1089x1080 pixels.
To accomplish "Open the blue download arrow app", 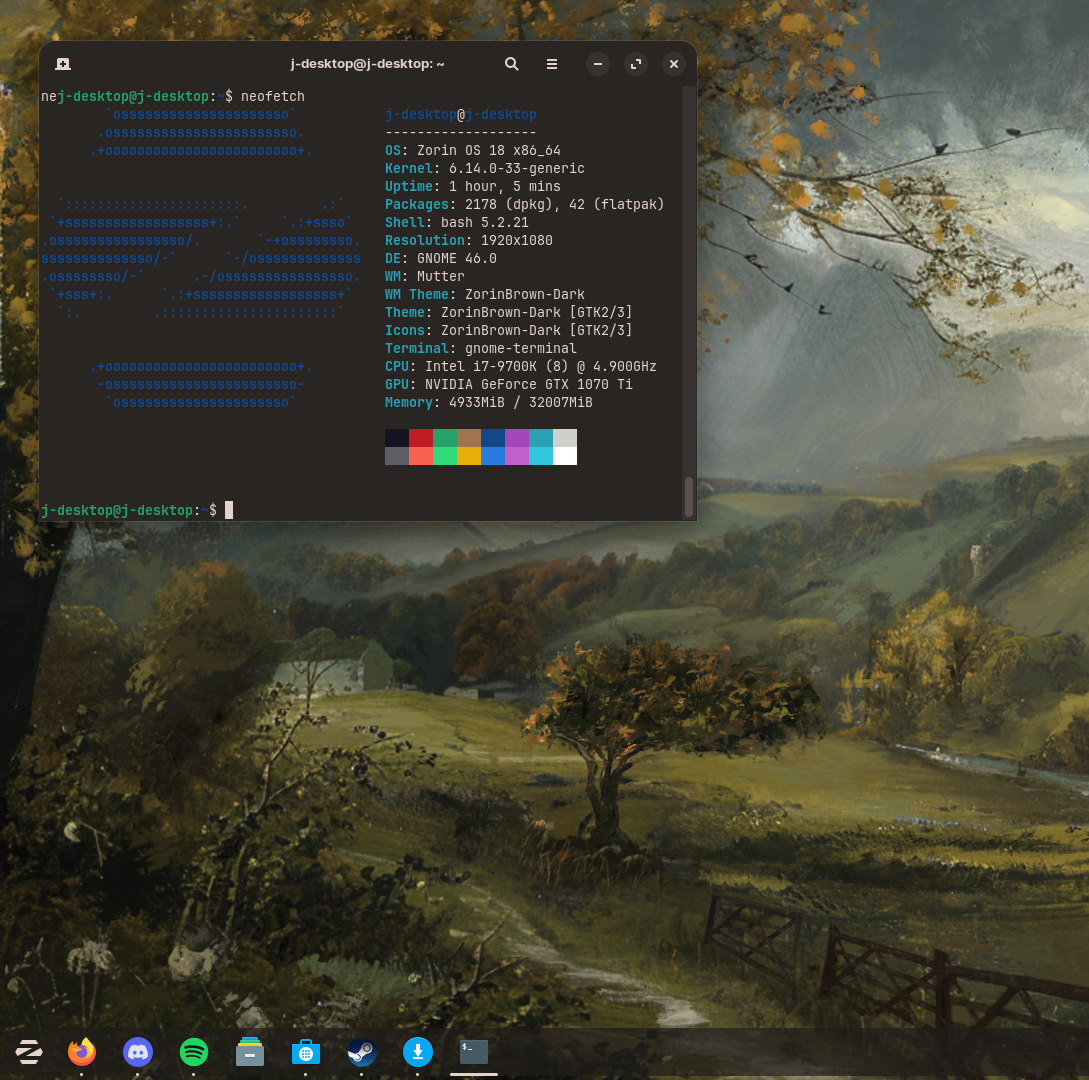I will tap(418, 1052).
